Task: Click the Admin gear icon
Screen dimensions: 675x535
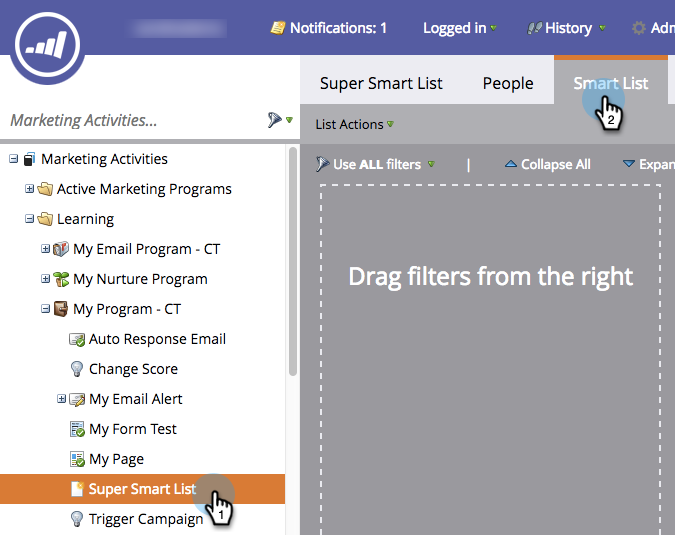Action: coord(639,28)
